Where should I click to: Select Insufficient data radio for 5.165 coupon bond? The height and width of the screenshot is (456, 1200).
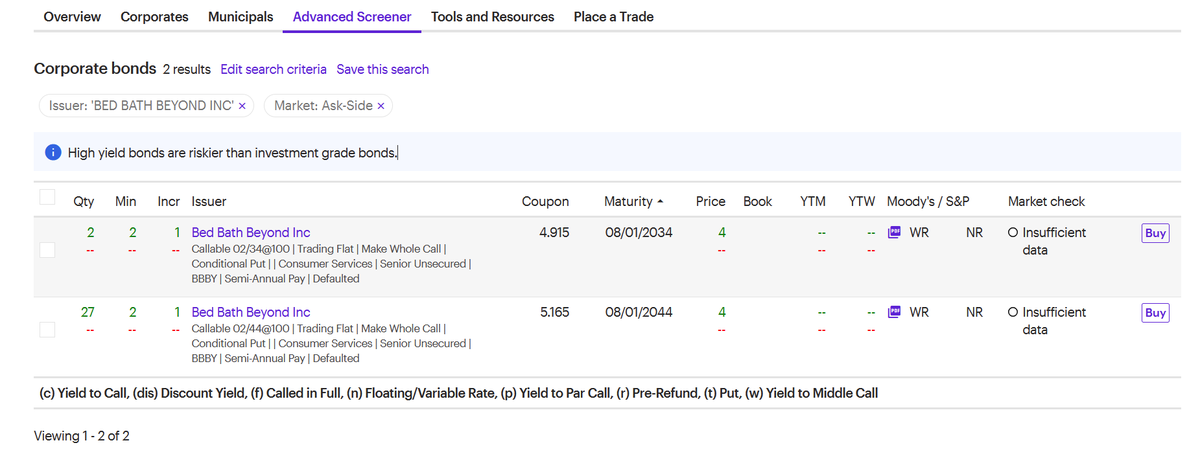coord(1013,313)
